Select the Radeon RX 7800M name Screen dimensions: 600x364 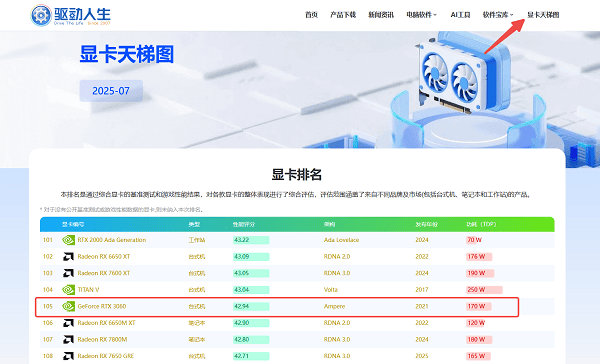point(102,340)
